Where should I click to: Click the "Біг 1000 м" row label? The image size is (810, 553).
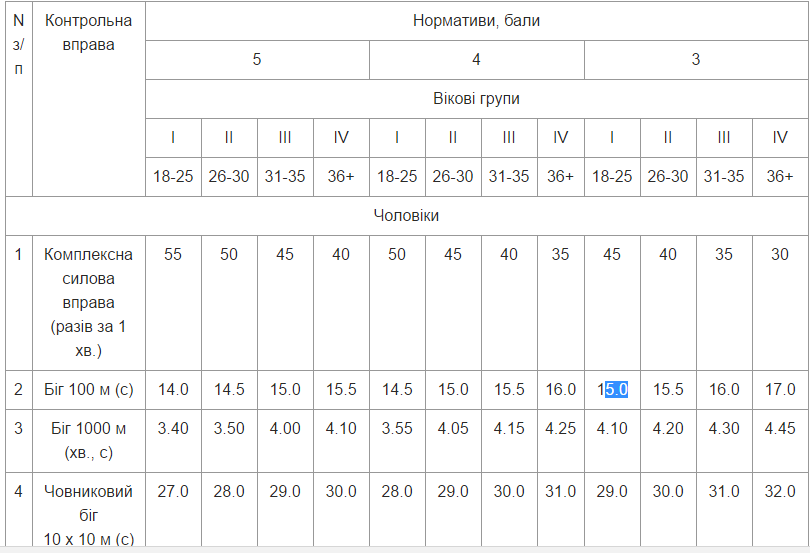coord(88,440)
